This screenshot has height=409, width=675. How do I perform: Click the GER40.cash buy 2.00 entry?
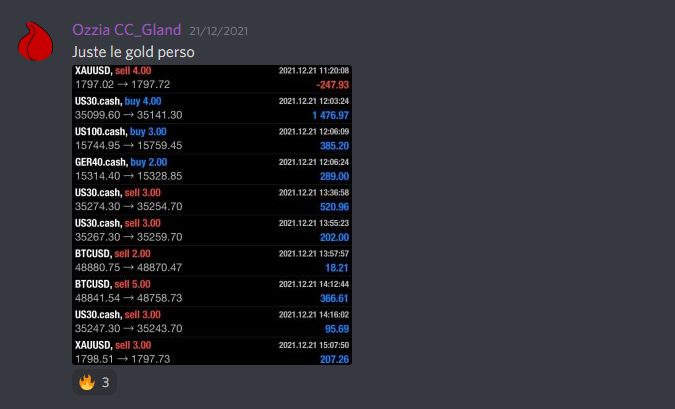click(121, 162)
